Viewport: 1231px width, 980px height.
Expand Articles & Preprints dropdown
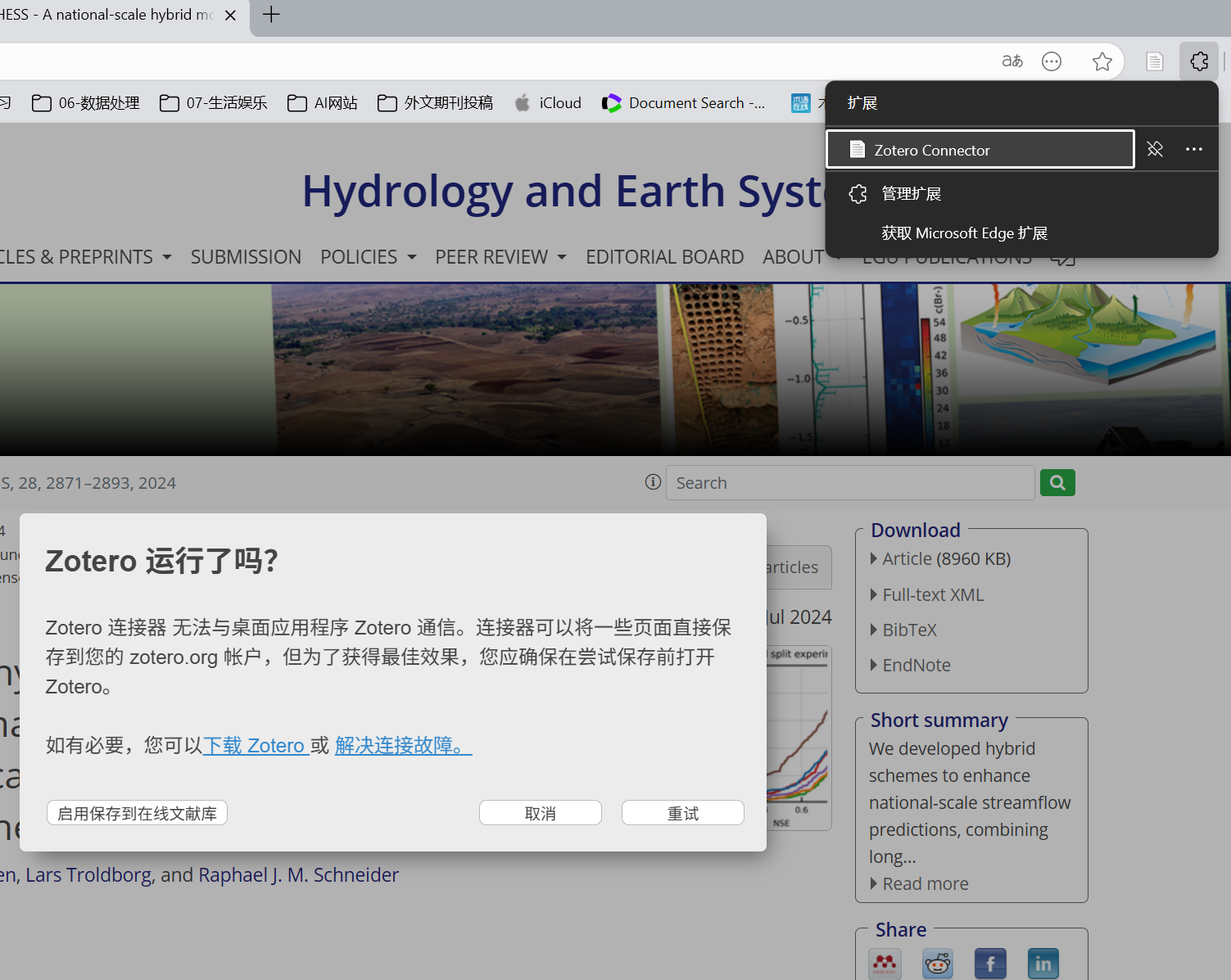tap(86, 257)
